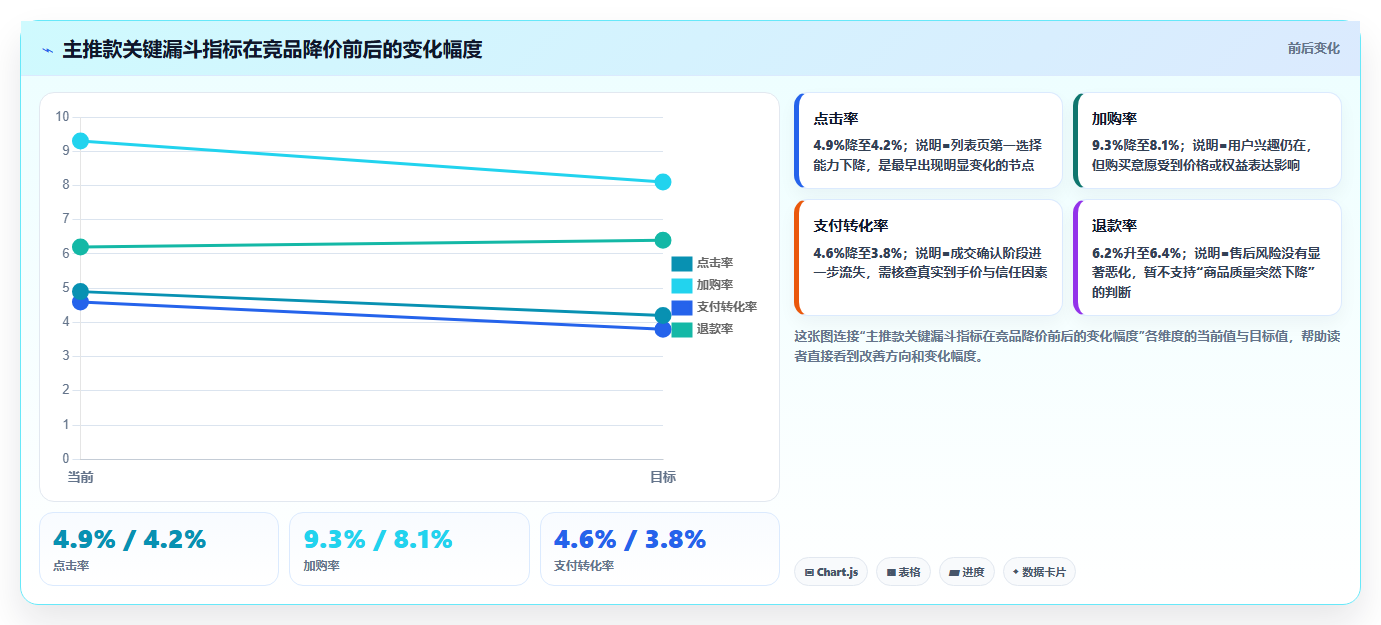
Task: Select the 点击率 data point at 当前
Action: click(80, 292)
